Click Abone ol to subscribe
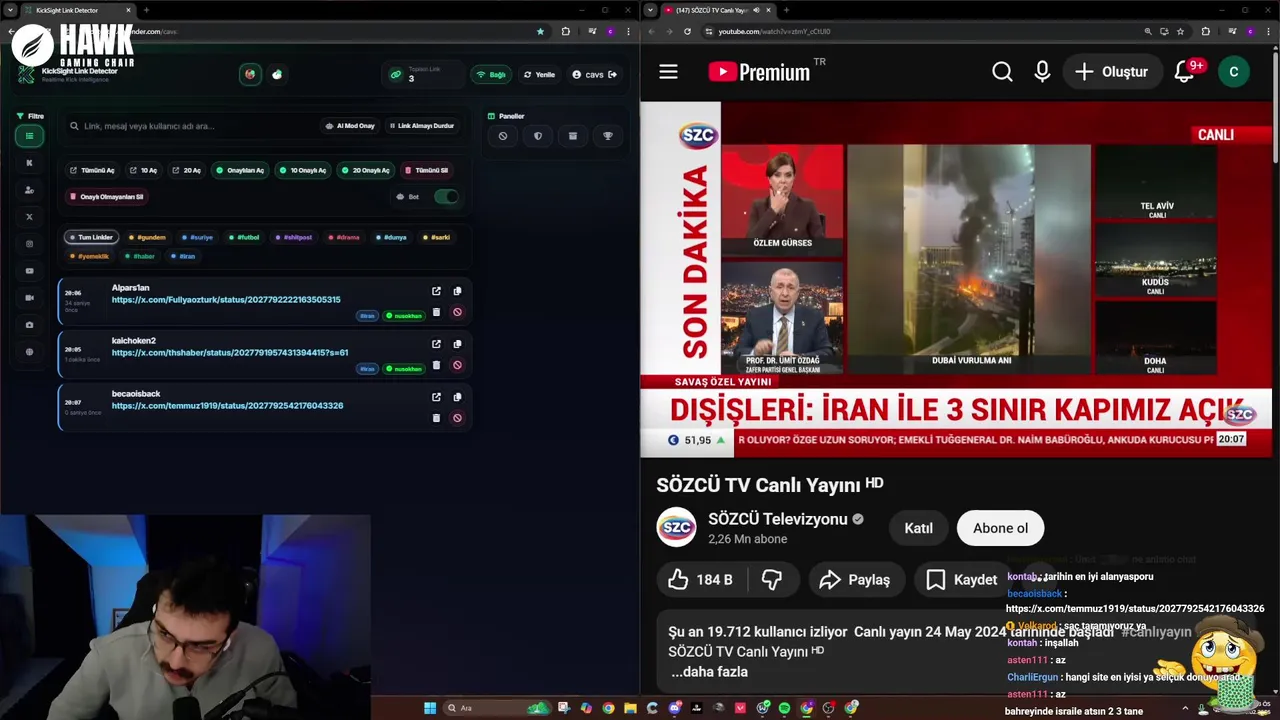This screenshot has height=720, width=1280. 1000,528
